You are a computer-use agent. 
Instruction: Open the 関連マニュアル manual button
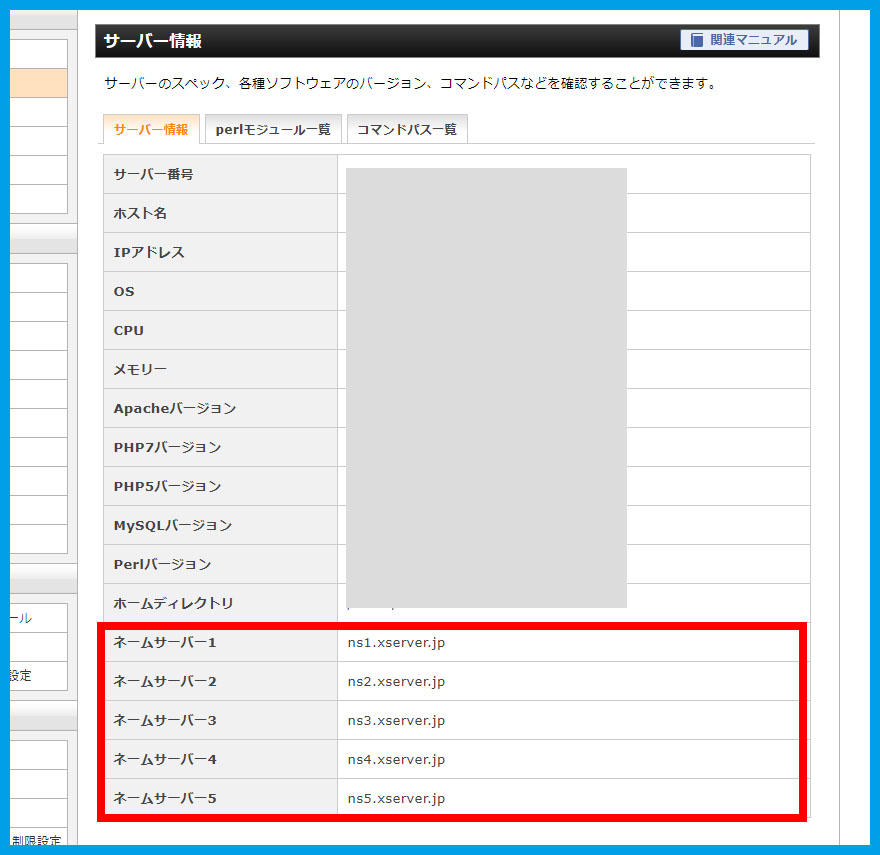pyautogui.click(x=744, y=40)
